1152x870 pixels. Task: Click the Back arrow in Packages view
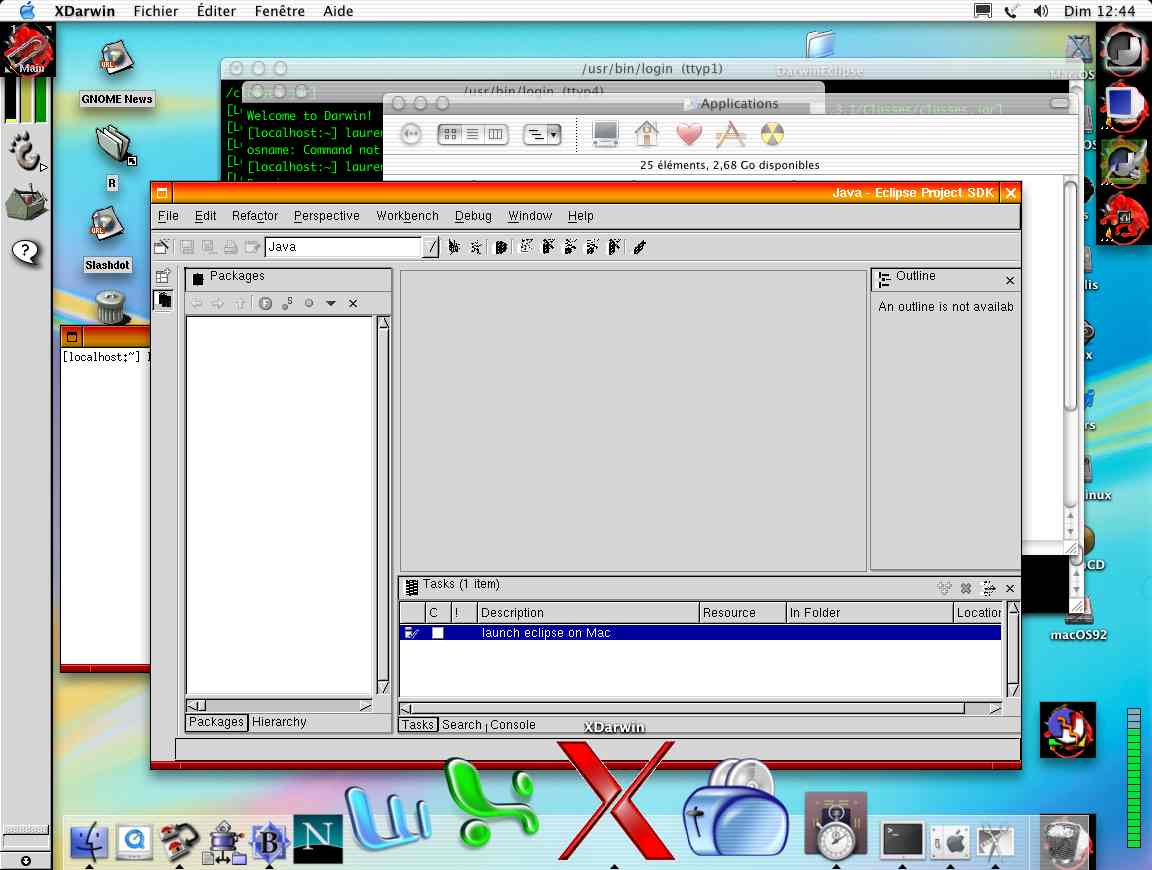coord(196,303)
